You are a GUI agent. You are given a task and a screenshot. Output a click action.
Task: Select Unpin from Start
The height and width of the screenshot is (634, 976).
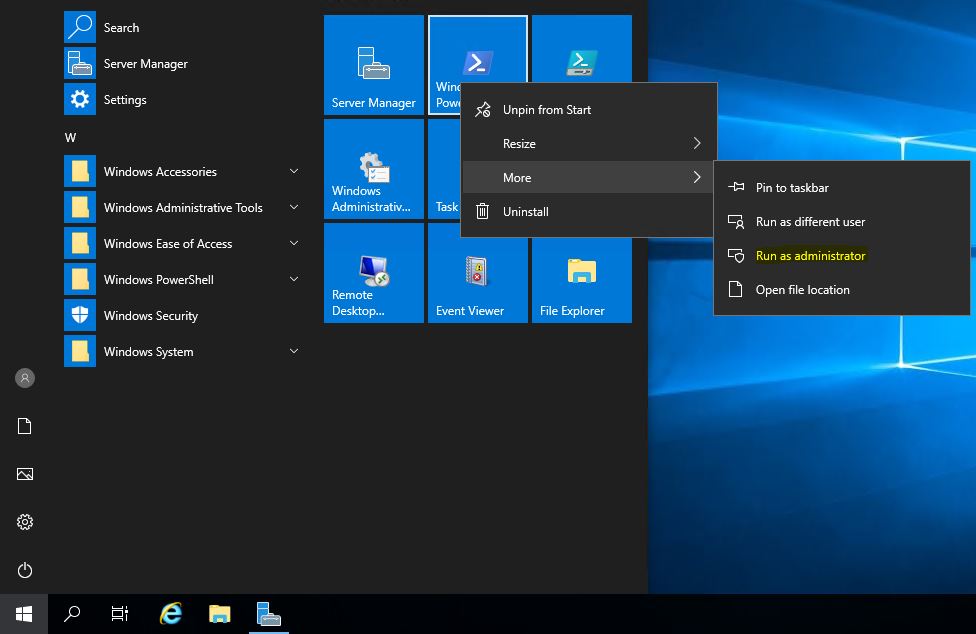click(x=588, y=110)
